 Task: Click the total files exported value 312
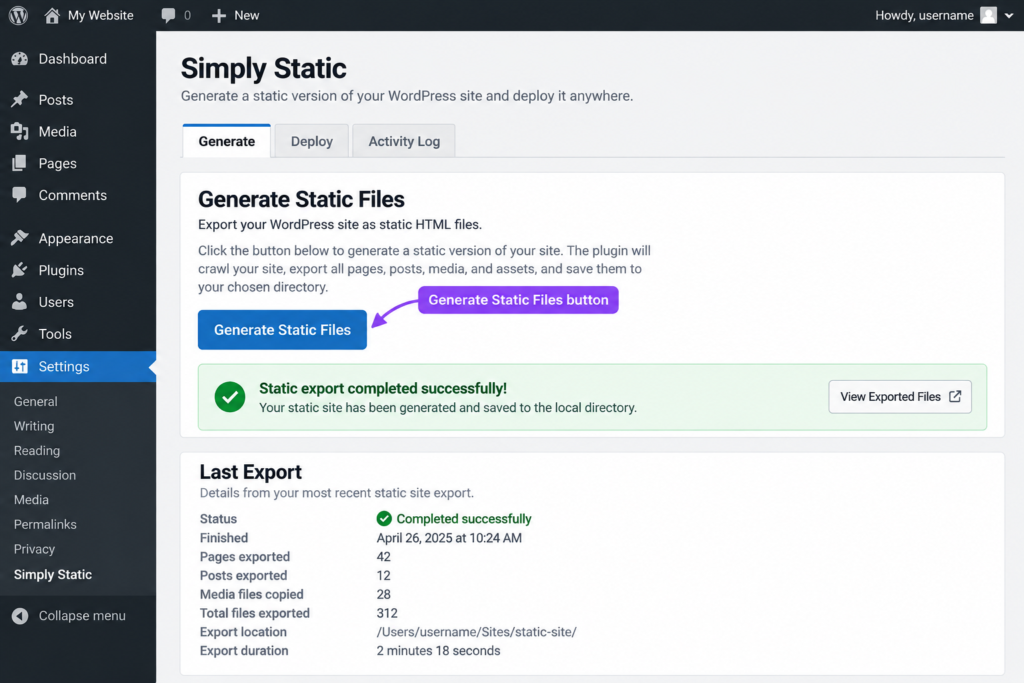[x=387, y=613]
